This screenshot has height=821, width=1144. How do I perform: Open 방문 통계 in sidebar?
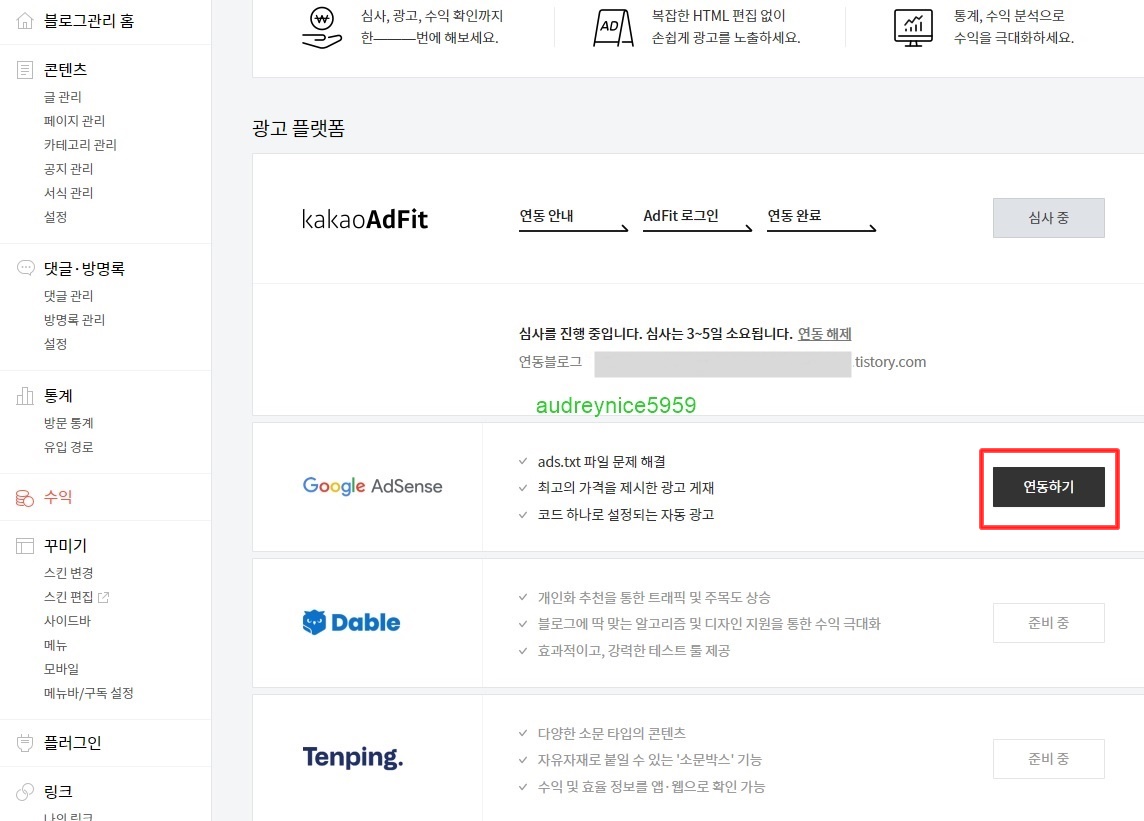pos(69,423)
